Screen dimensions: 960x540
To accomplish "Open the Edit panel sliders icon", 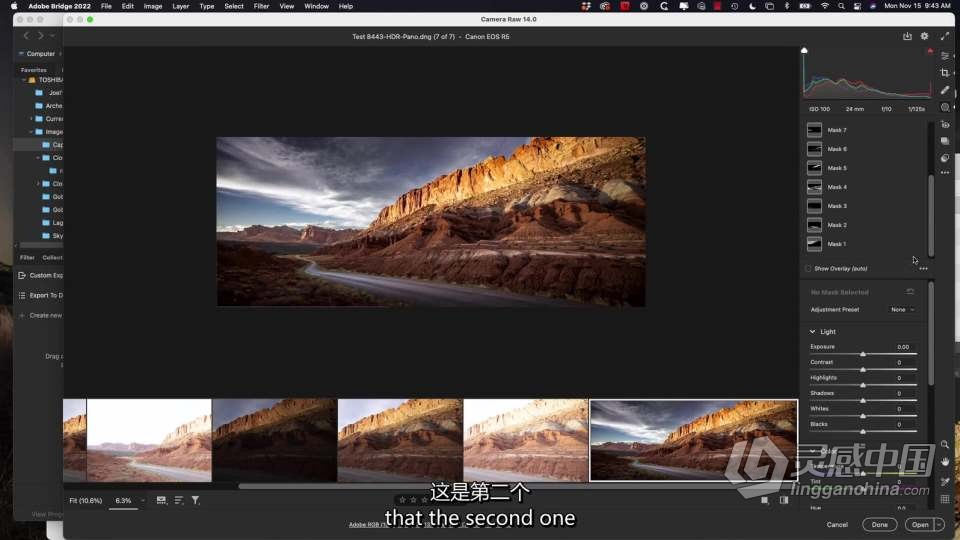I will [x=945, y=56].
